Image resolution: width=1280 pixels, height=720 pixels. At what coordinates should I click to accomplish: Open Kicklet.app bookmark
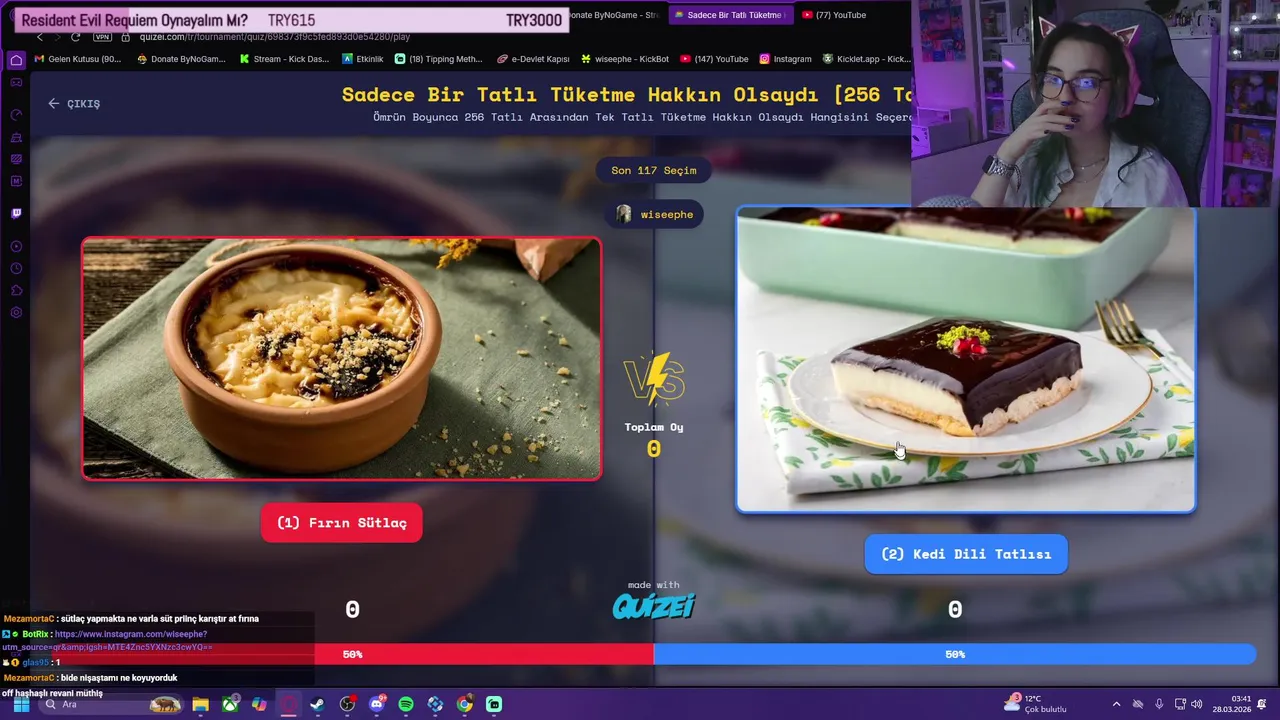(866, 59)
